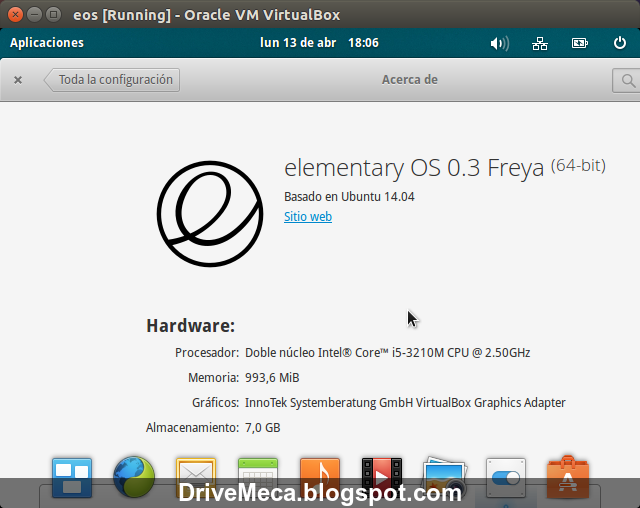This screenshot has height=508, width=640.
Task: Open the Software Center bag icon
Action: (x=568, y=477)
